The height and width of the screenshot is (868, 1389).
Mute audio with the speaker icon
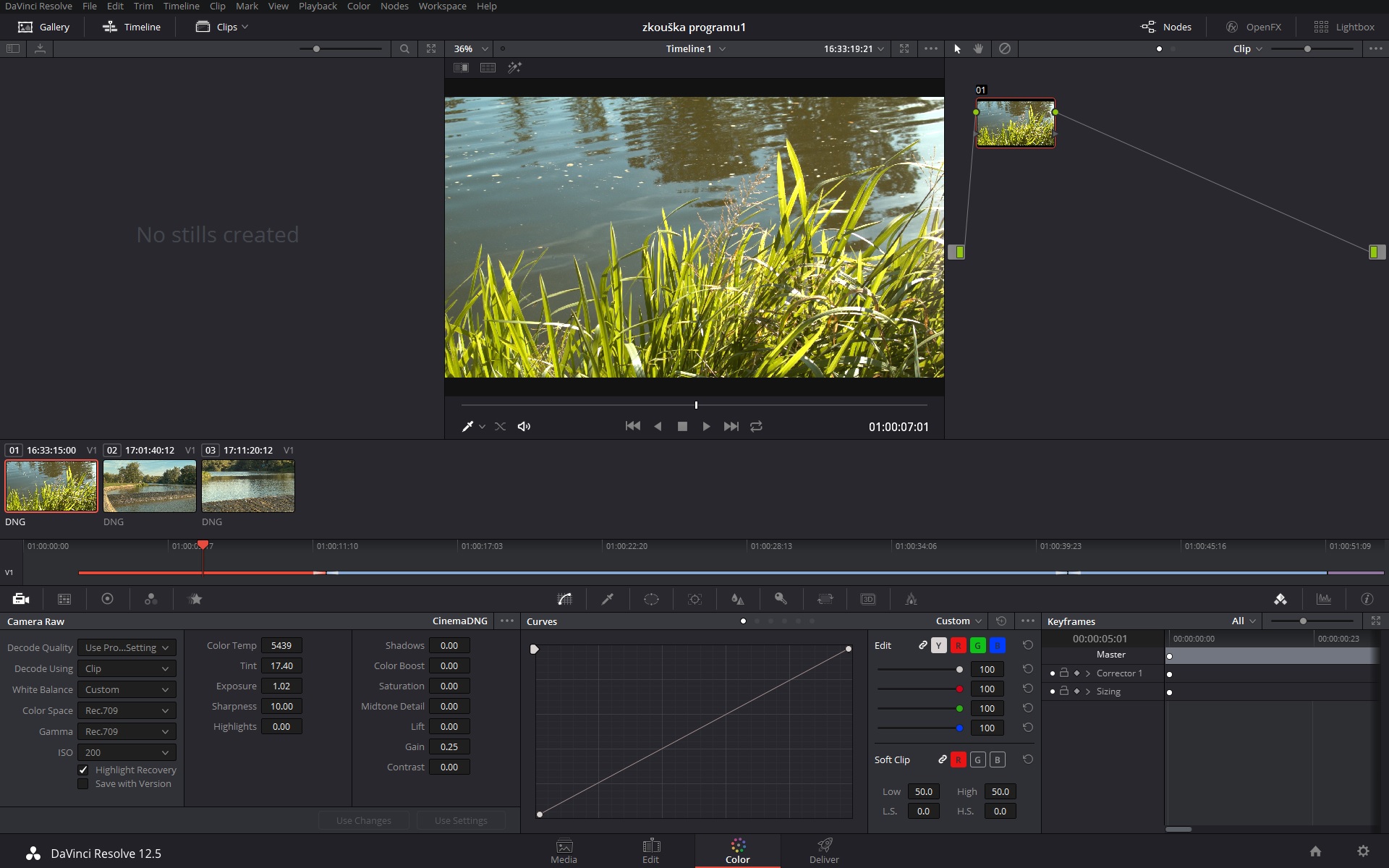[524, 427]
